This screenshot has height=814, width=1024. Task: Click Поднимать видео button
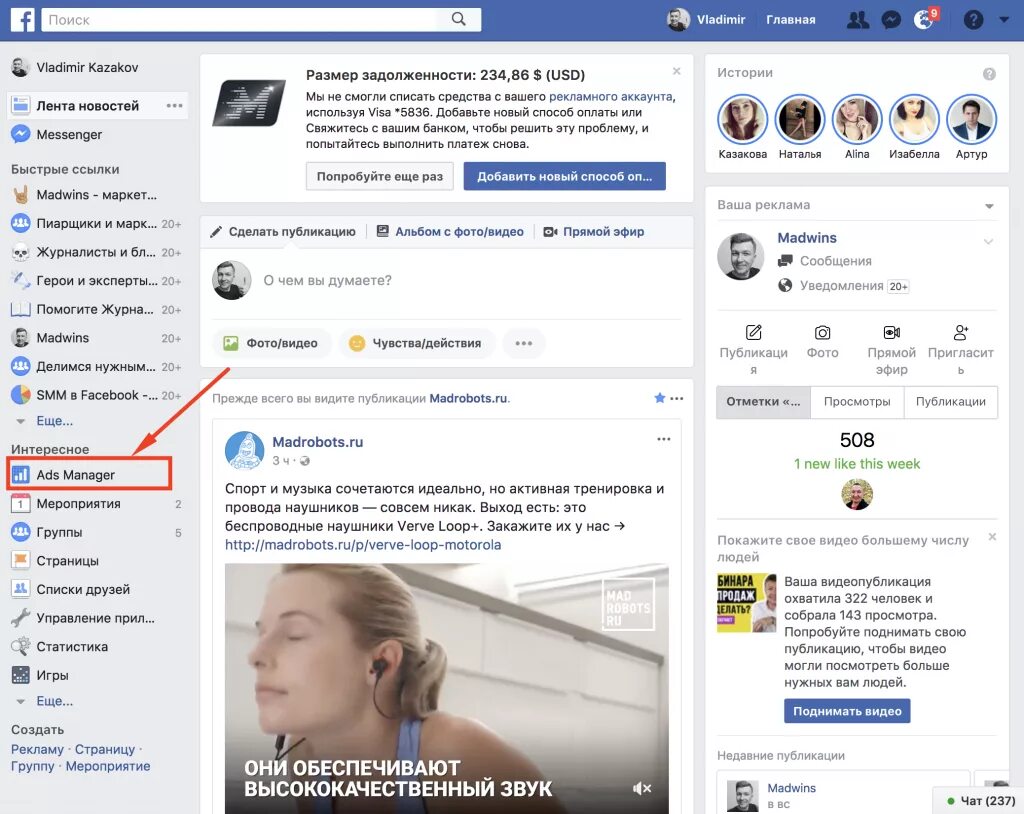coord(847,711)
